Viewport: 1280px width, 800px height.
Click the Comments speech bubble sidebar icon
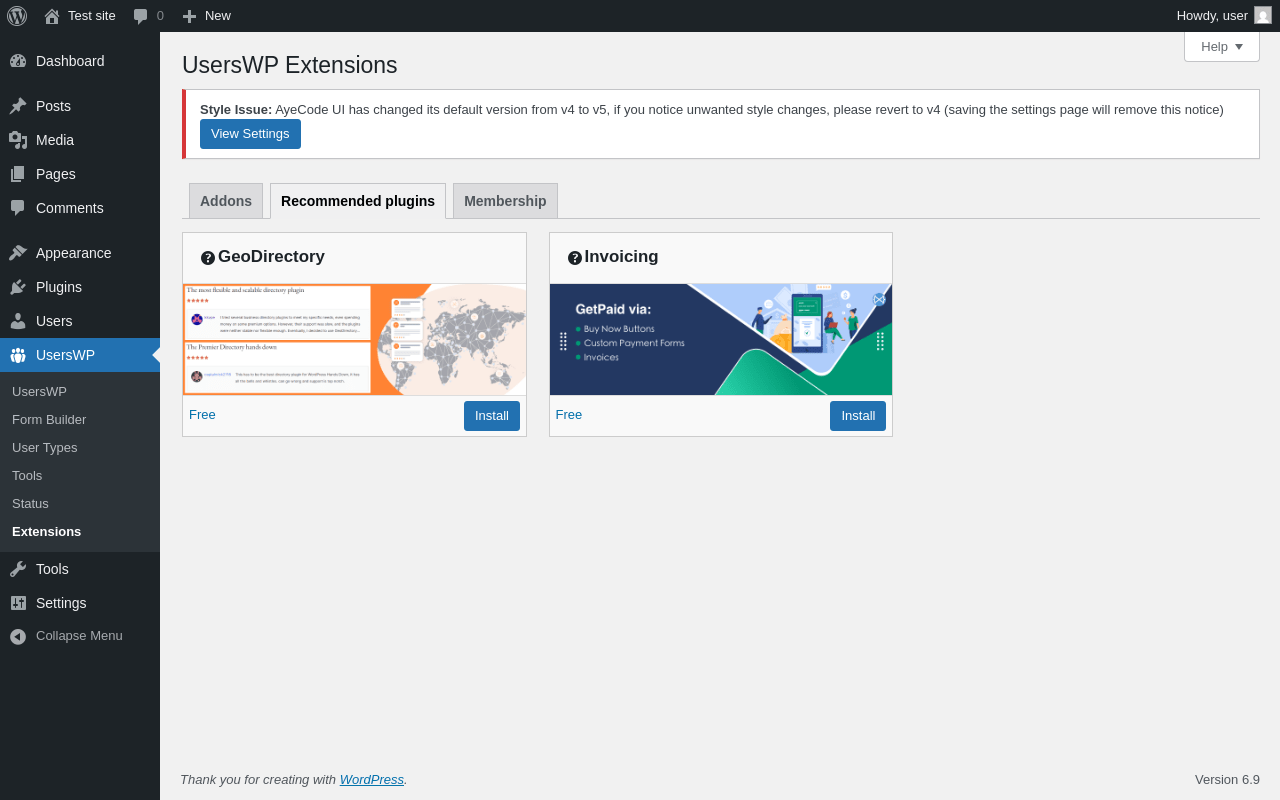click(18, 208)
